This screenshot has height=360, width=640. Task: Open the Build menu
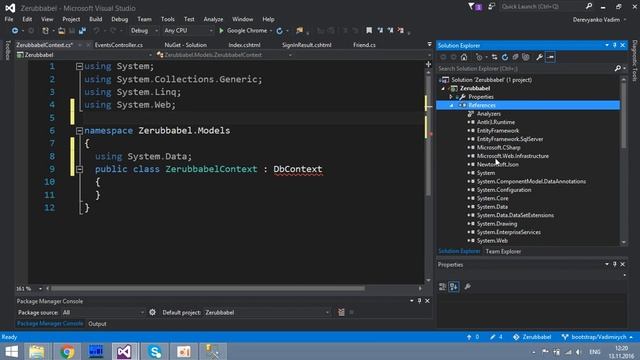[x=96, y=19]
